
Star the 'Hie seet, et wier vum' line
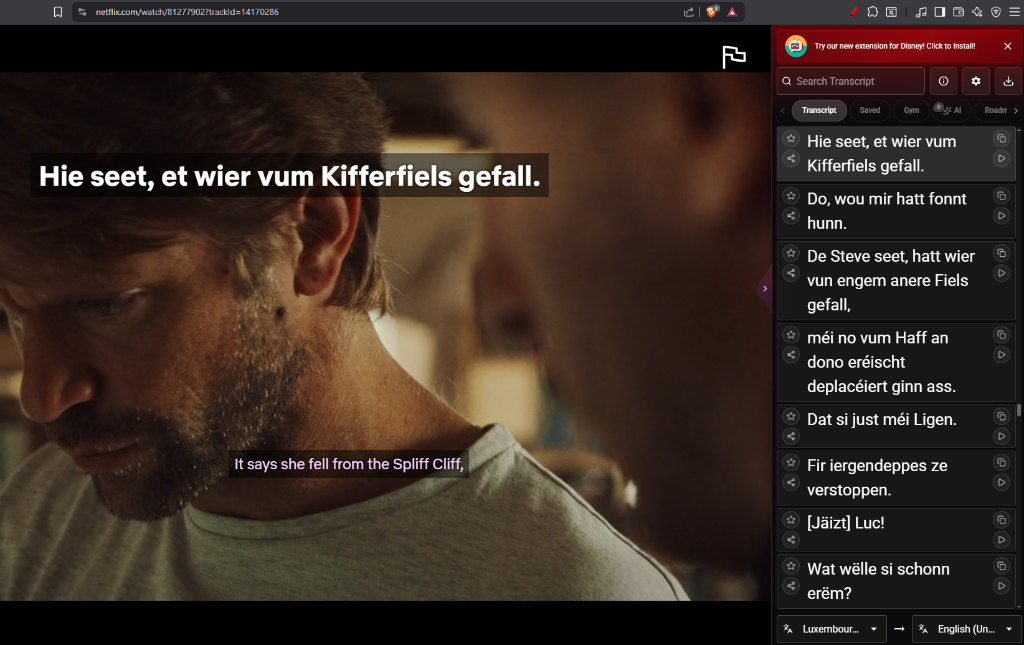tap(791, 138)
